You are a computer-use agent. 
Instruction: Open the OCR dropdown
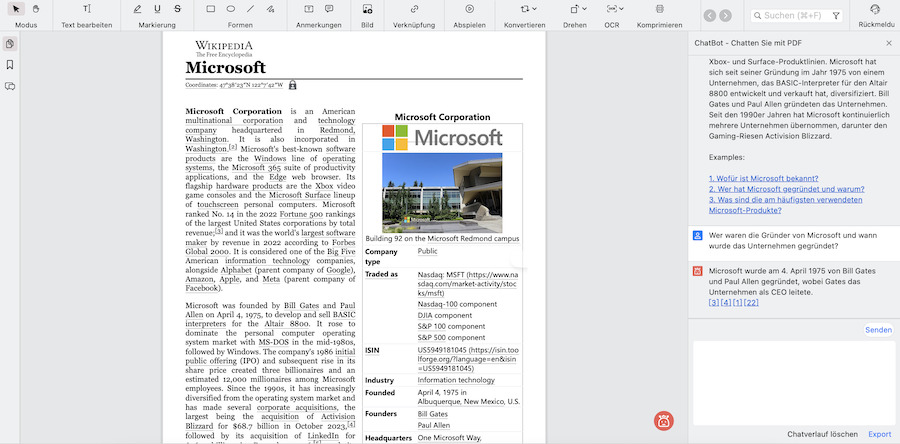tap(615, 9)
